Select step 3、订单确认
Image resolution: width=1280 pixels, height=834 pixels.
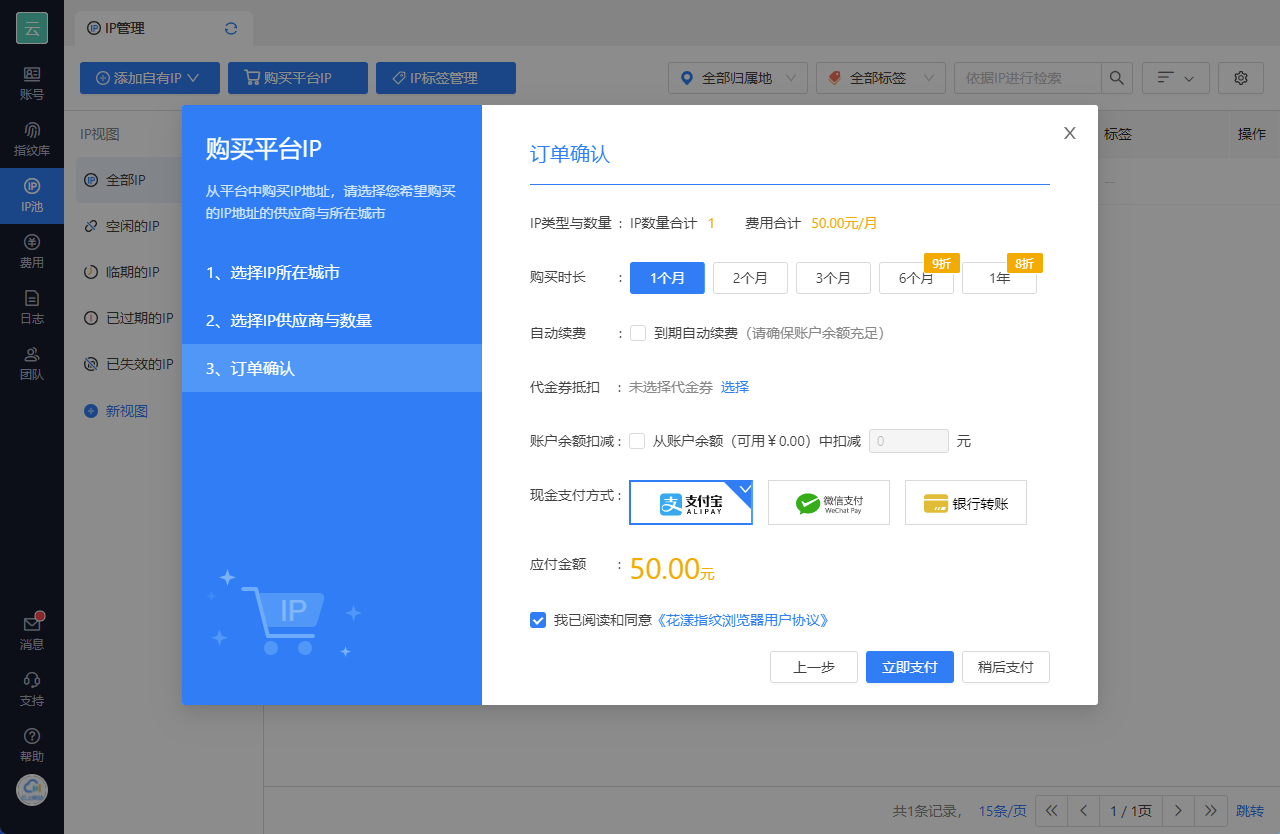332,368
